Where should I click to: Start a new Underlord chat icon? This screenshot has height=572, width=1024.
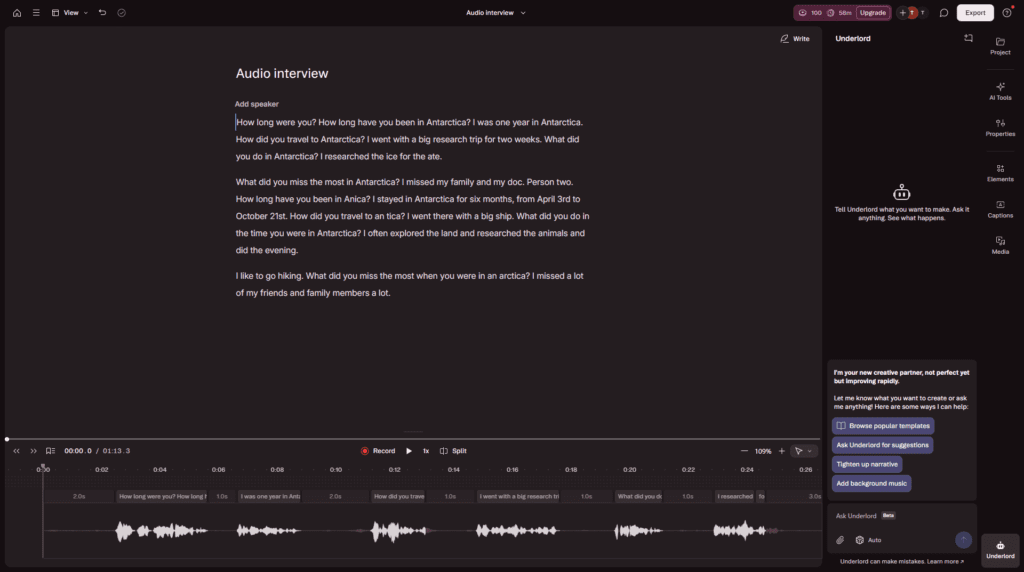tap(968, 39)
